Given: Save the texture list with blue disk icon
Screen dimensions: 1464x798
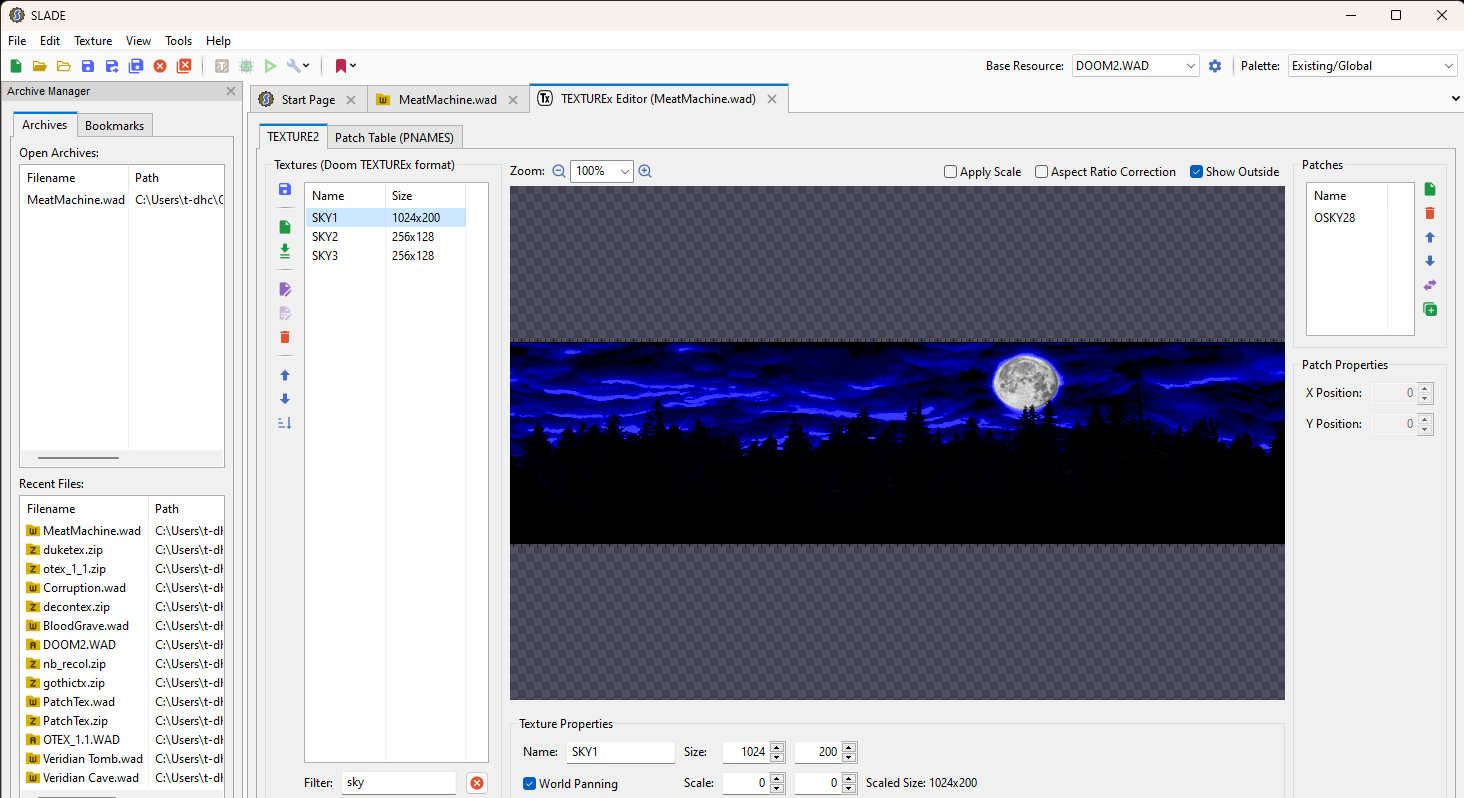Looking at the screenshot, I should (285, 189).
